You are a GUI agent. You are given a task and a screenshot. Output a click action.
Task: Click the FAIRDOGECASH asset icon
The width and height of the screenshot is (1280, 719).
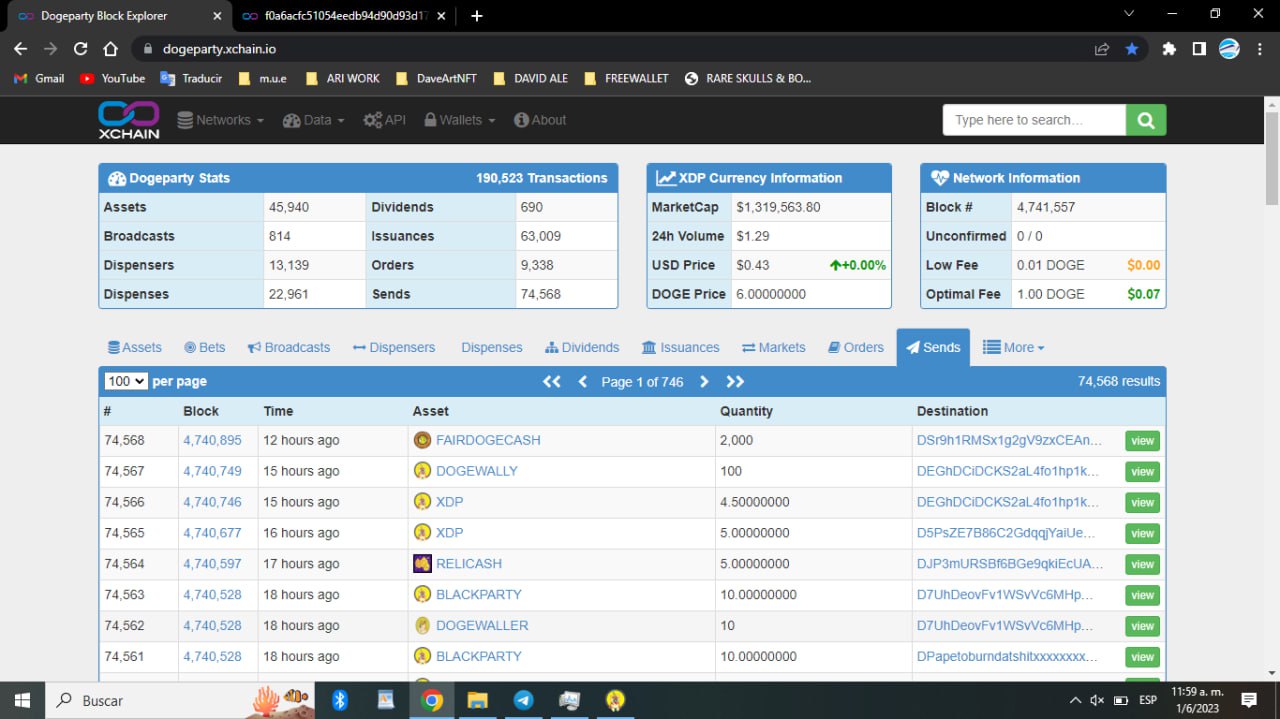pyautogui.click(x=422, y=440)
